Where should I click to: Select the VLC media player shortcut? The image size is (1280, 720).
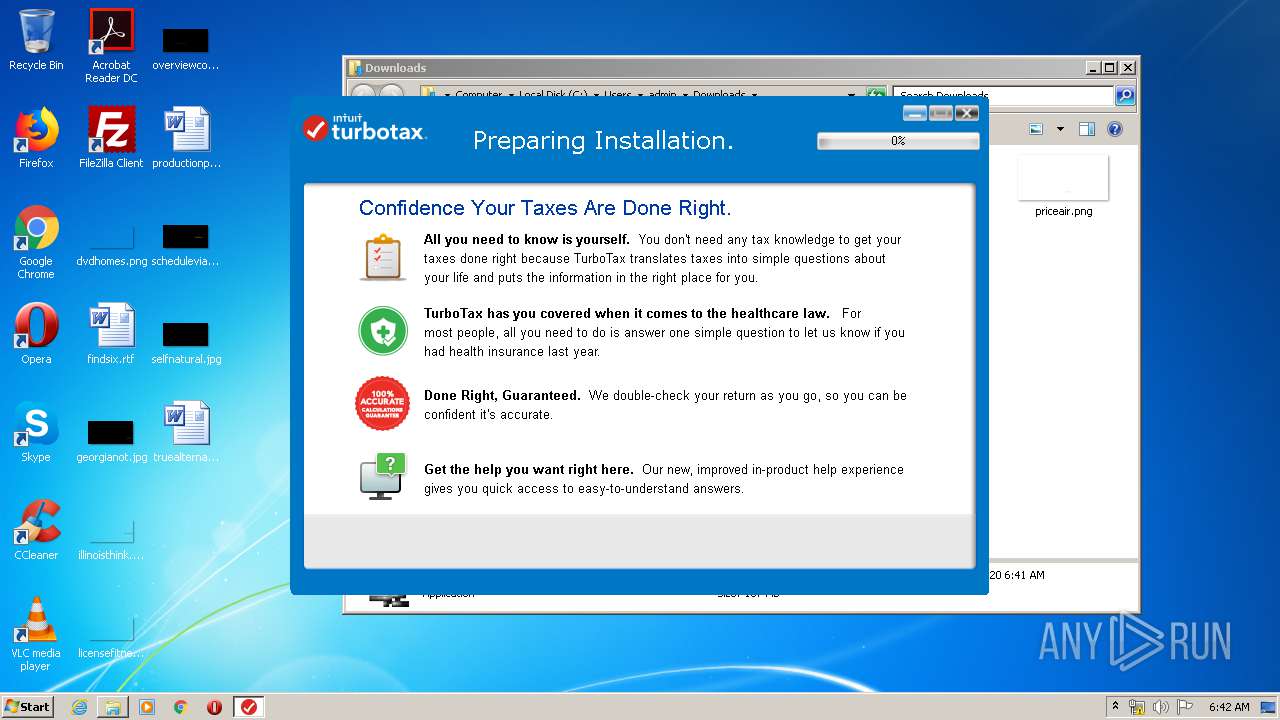tap(36, 634)
